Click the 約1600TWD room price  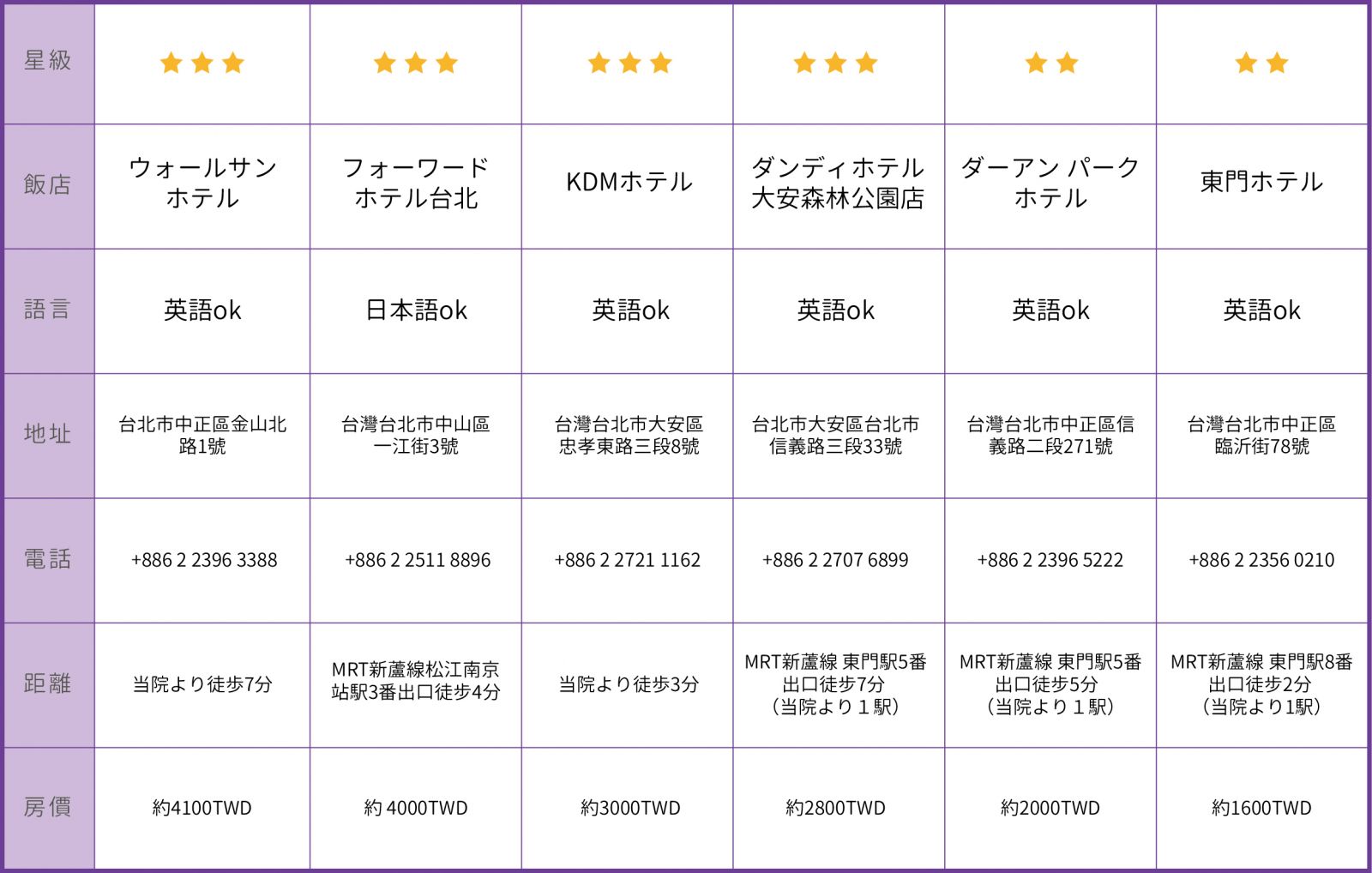[x=1261, y=808]
